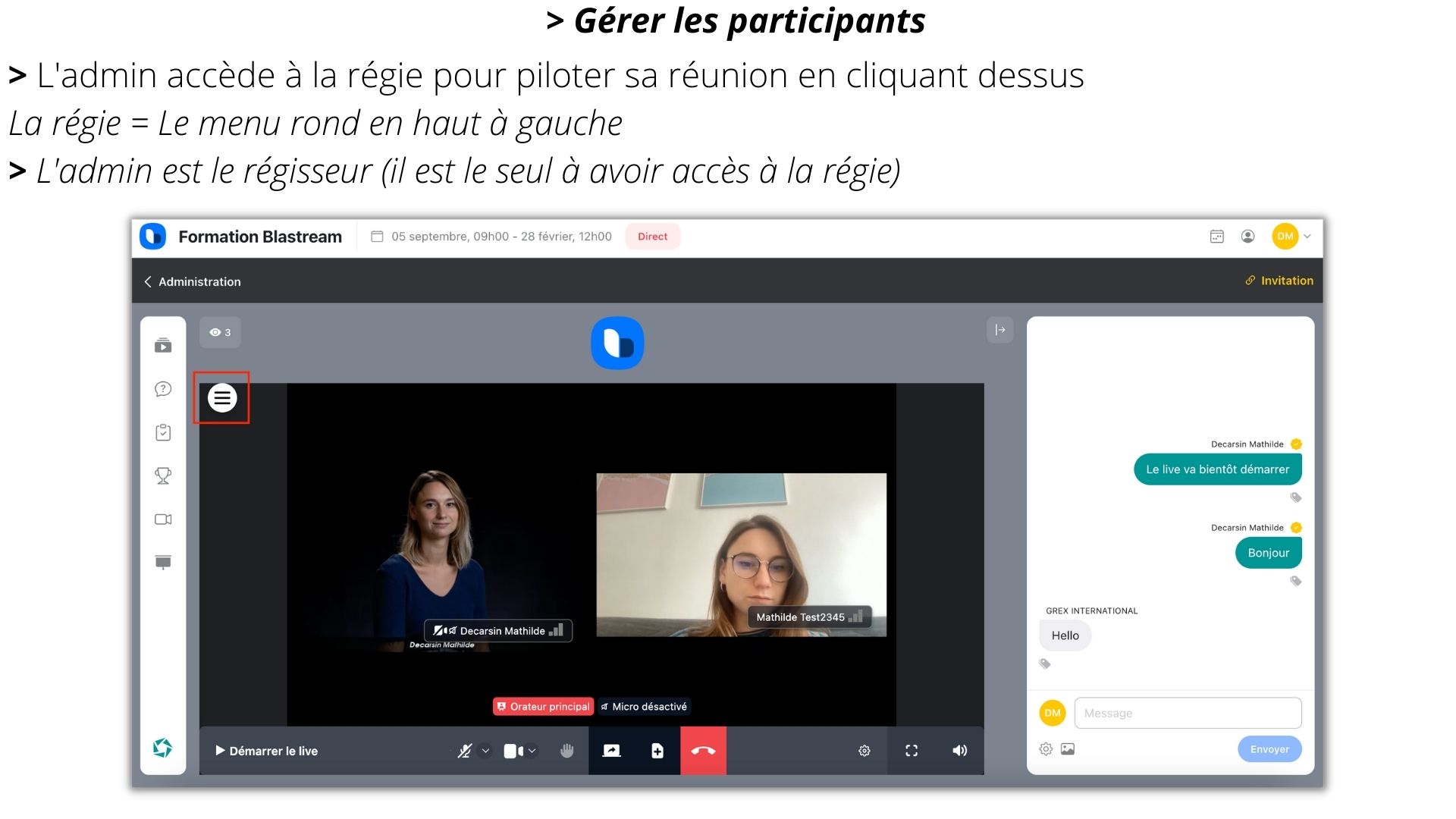Go back to Administration
Viewport: 1456px width, 819px height.
193,281
